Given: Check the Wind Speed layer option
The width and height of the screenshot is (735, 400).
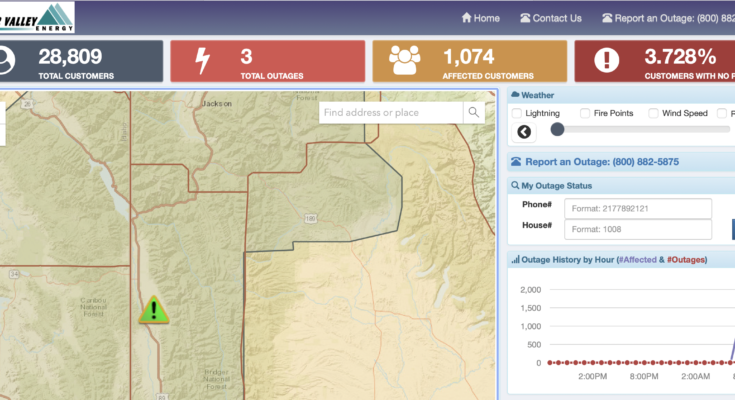Looking at the screenshot, I should [x=653, y=114].
